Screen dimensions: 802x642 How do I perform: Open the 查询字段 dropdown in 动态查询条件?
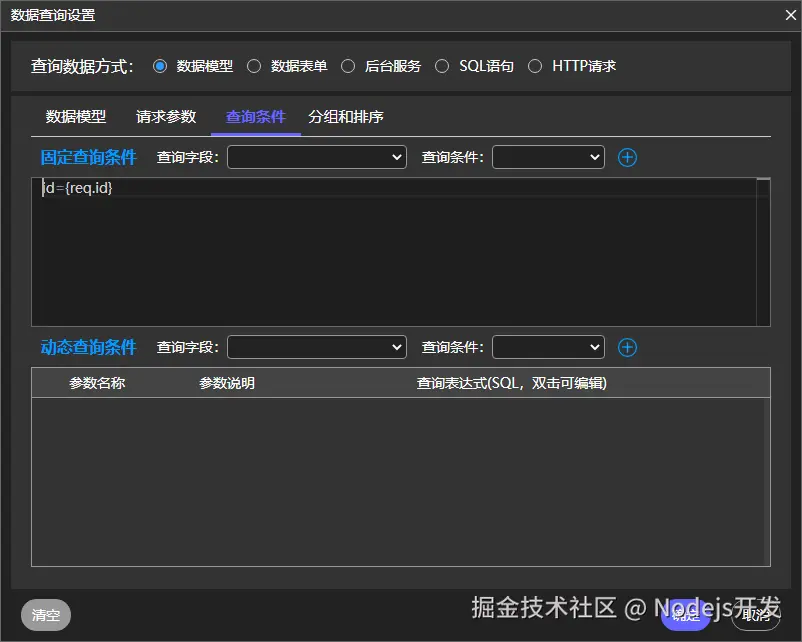[316, 347]
